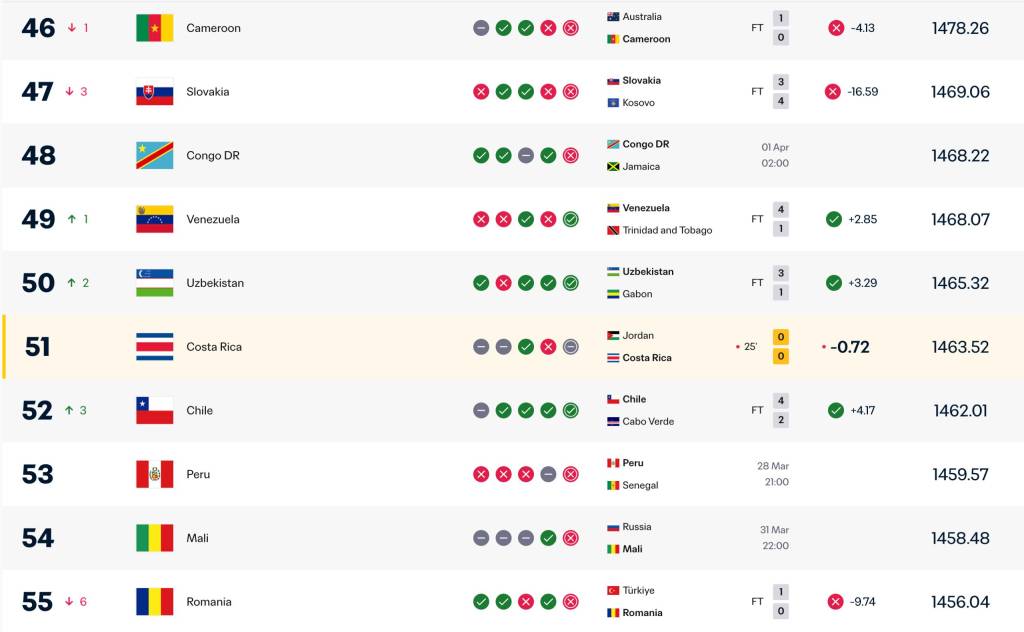The width and height of the screenshot is (1024, 632).
Task: Click the large Congo DR flag at rank 48
Action: 154,156
